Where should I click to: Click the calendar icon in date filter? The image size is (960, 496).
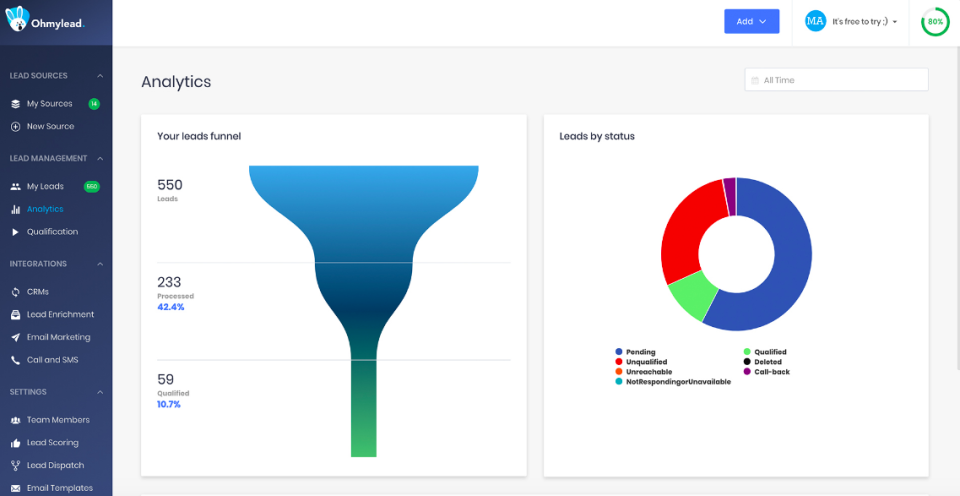coord(755,80)
